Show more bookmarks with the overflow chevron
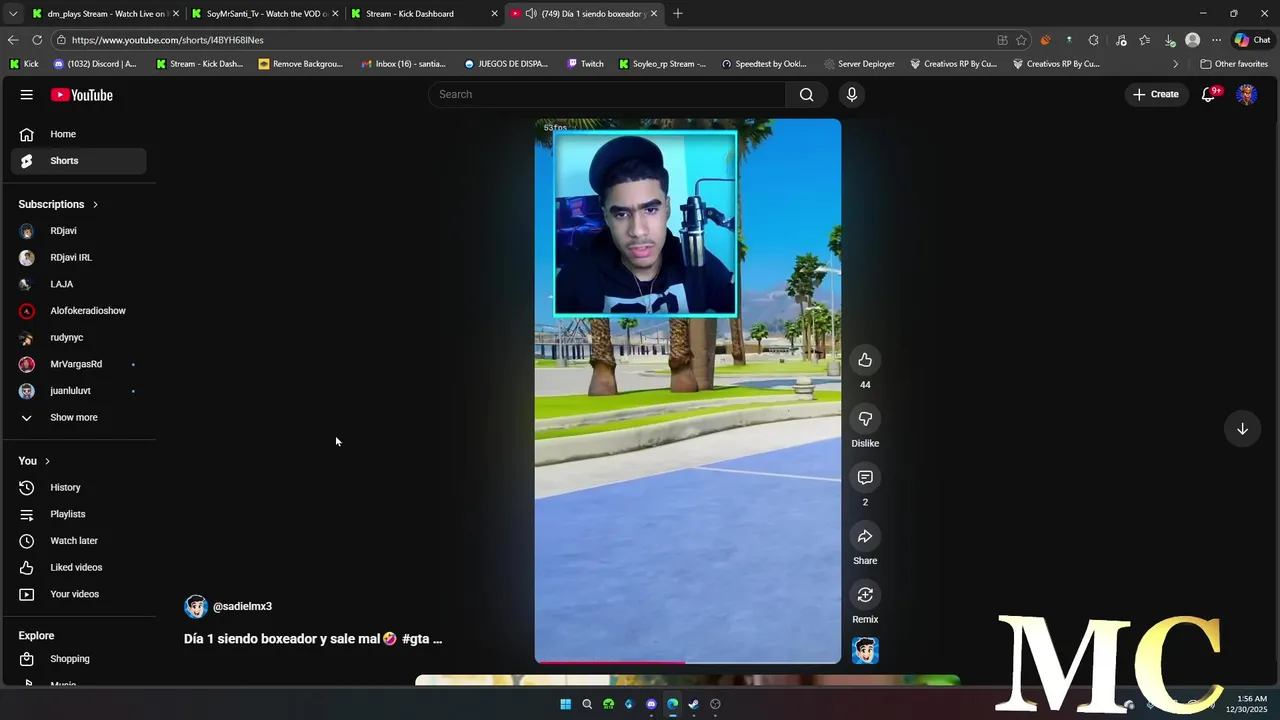The width and height of the screenshot is (1280, 720). point(1175,64)
